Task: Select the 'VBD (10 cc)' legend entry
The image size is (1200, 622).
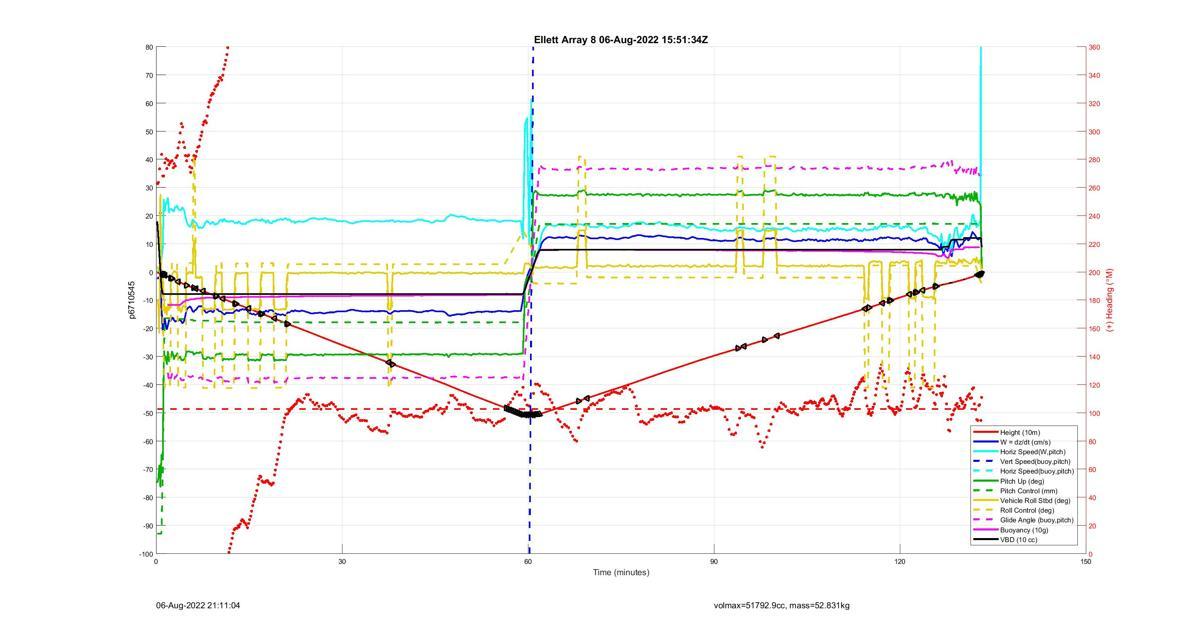Action: 1019,540
